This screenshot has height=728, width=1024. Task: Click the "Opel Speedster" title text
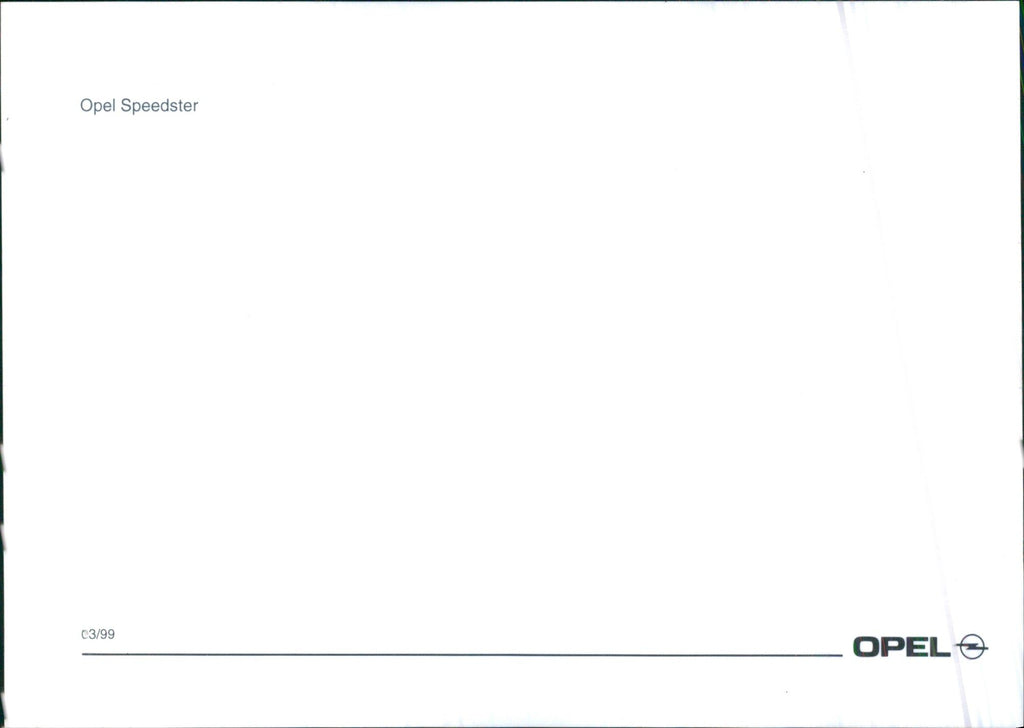tap(139, 106)
